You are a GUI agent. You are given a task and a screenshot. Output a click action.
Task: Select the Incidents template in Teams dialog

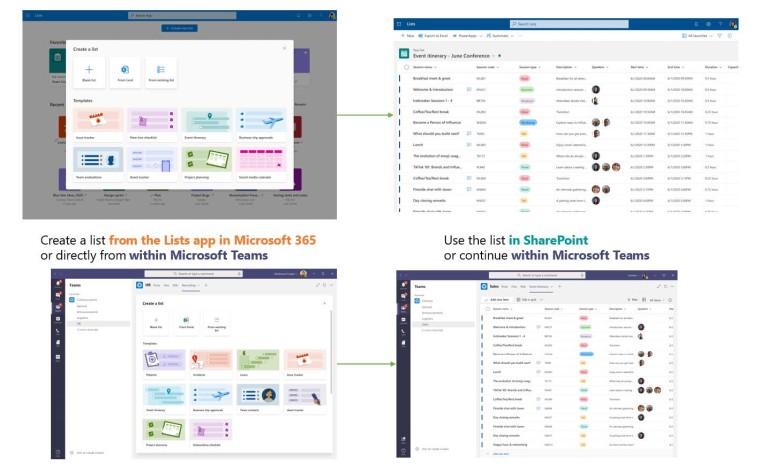(211, 363)
